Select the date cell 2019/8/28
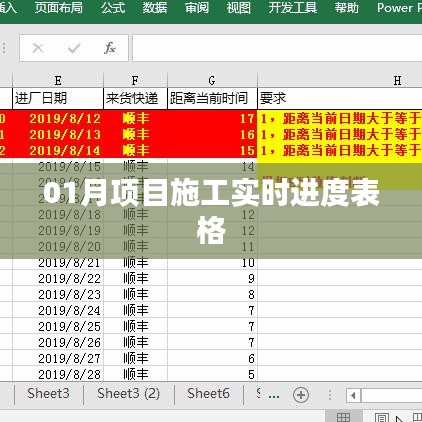 point(58,374)
